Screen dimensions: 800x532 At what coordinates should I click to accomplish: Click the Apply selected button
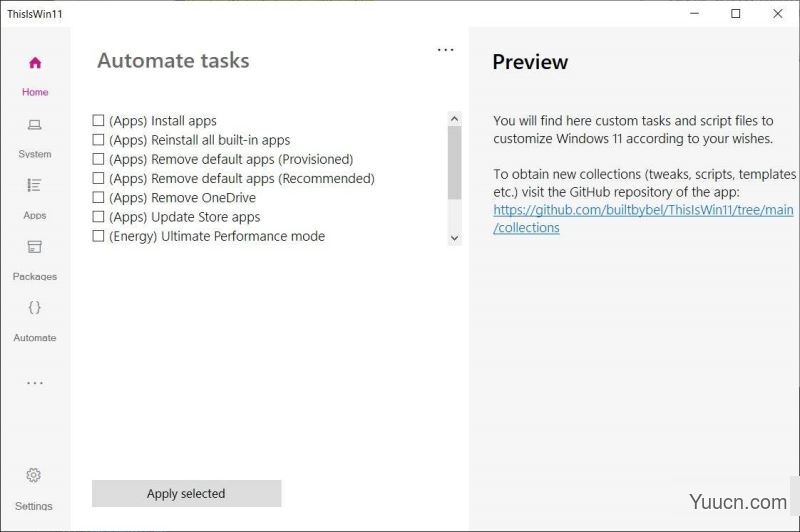(x=186, y=493)
